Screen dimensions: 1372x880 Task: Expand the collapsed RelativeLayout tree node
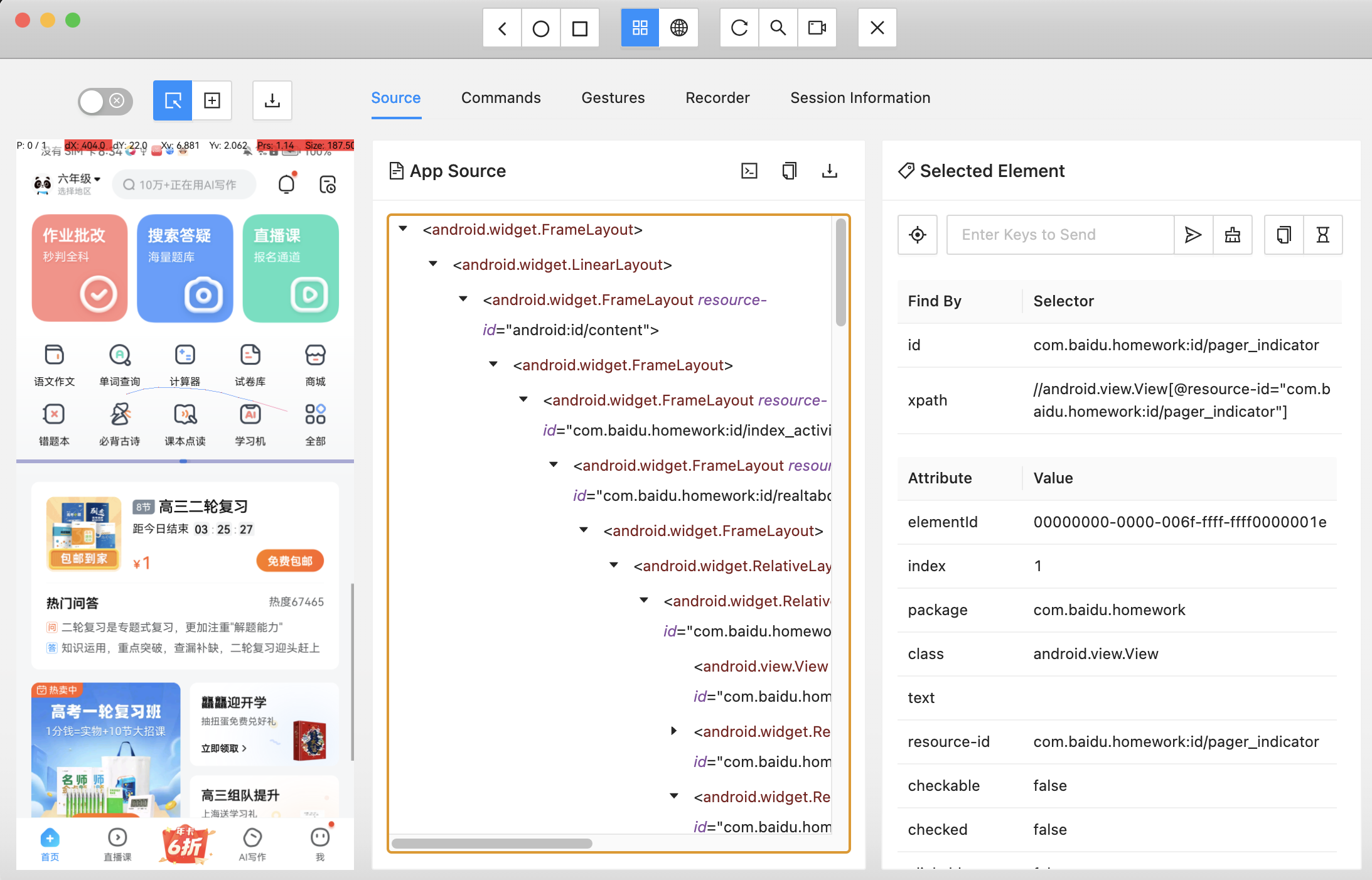pos(673,731)
